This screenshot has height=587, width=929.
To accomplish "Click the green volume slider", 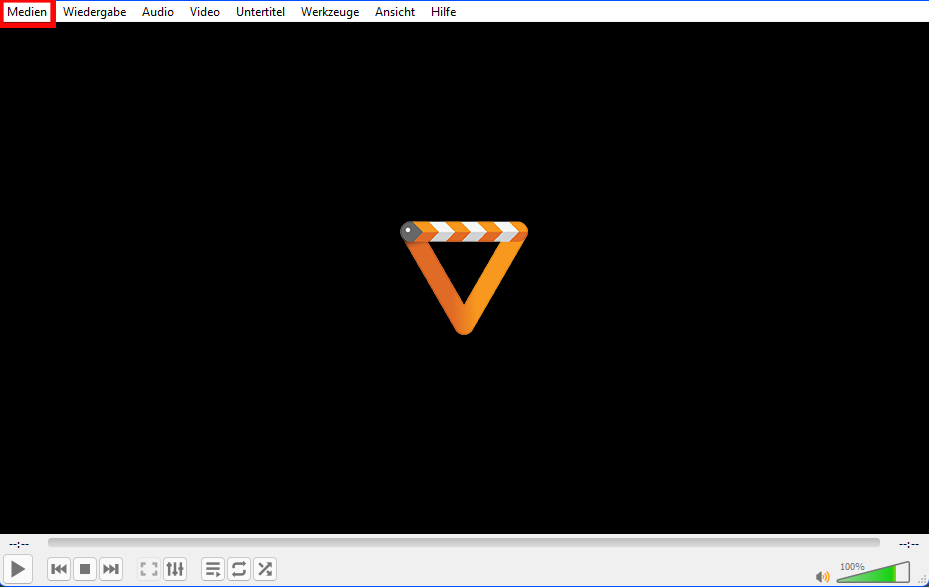I will (x=872, y=574).
